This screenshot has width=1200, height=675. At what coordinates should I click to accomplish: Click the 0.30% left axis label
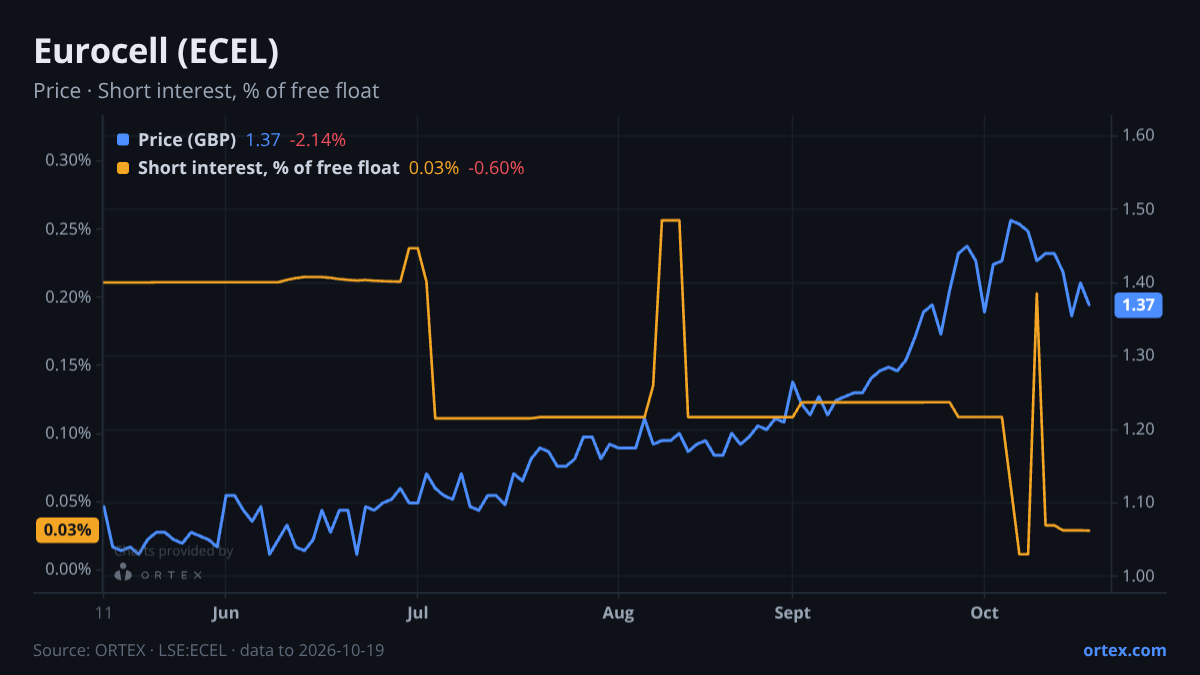pyautogui.click(x=69, y=160)
